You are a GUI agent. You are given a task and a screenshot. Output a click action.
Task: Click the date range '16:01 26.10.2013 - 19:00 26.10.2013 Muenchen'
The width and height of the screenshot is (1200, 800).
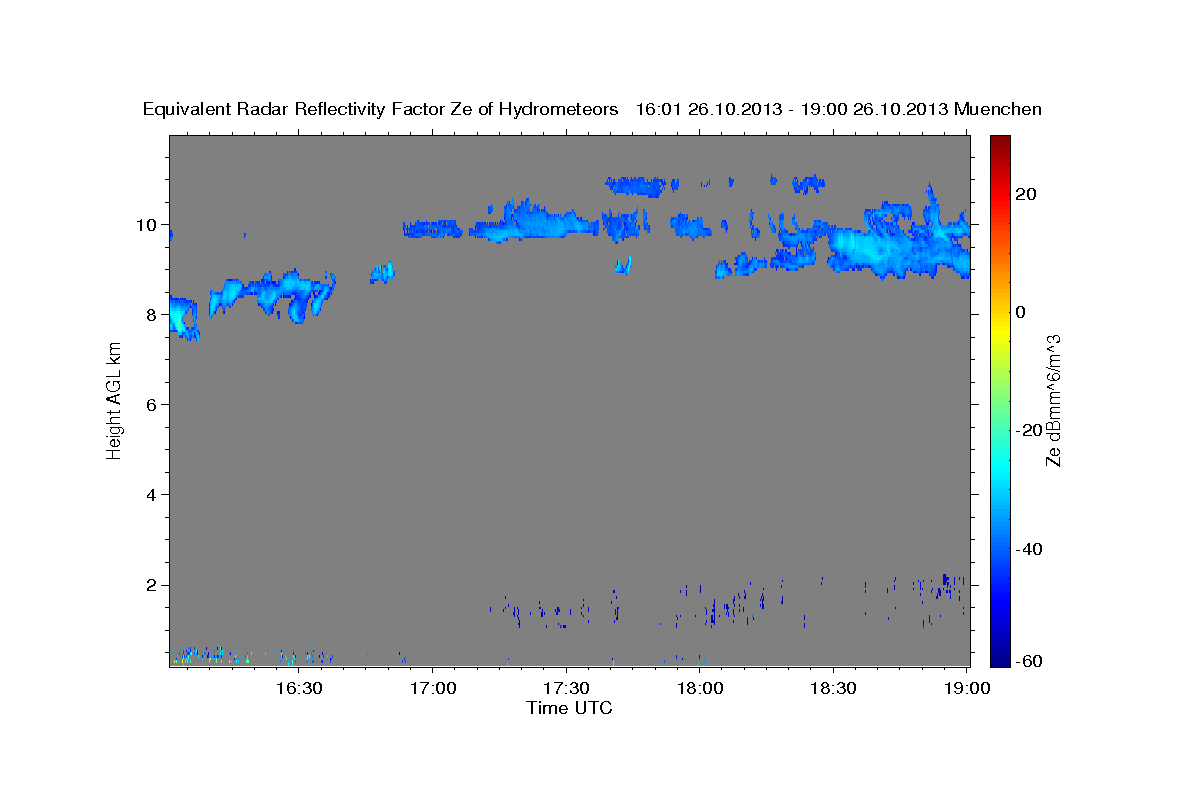(839, 110)
